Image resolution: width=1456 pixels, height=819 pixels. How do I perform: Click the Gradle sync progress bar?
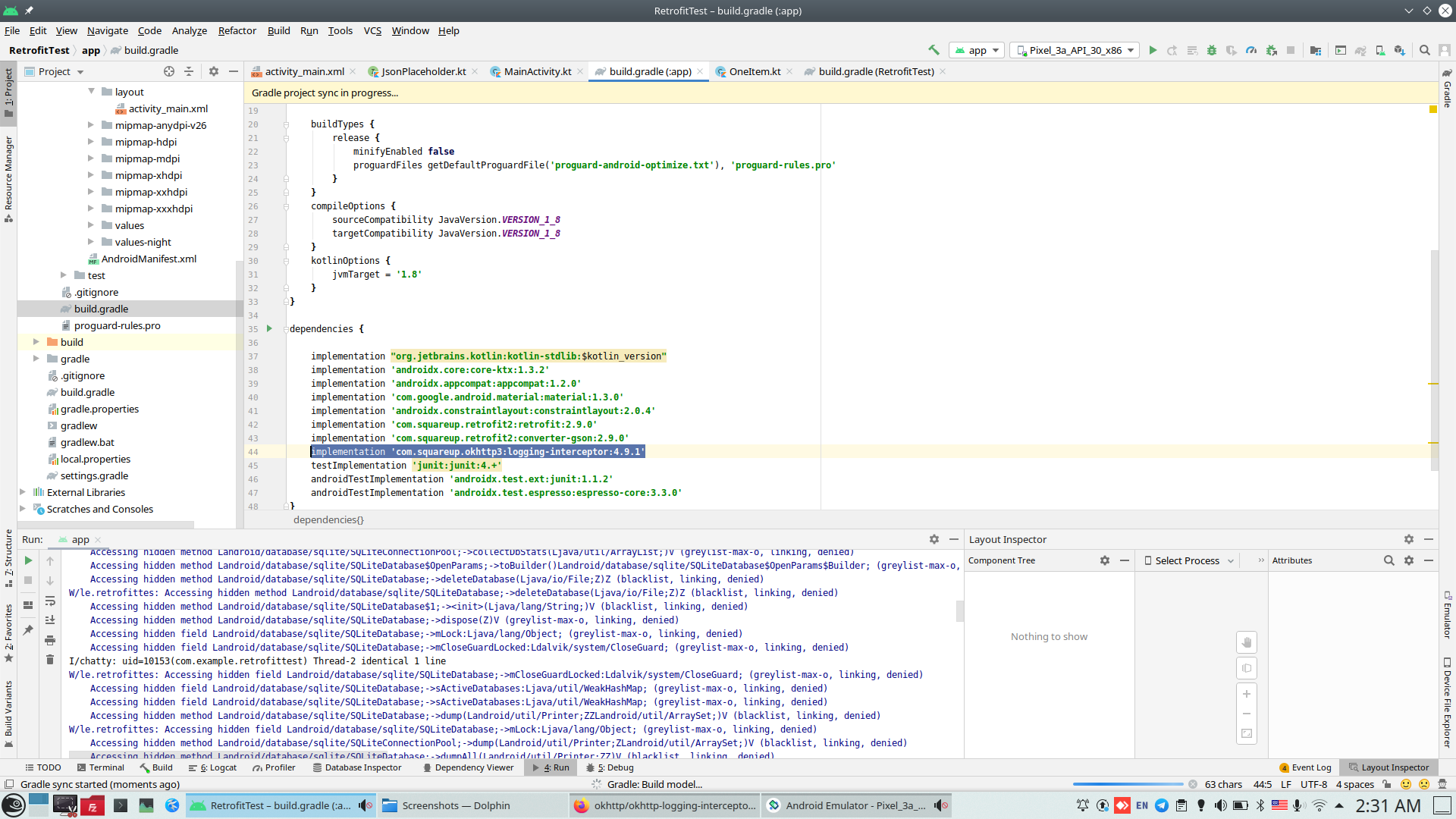(1128, 784)
